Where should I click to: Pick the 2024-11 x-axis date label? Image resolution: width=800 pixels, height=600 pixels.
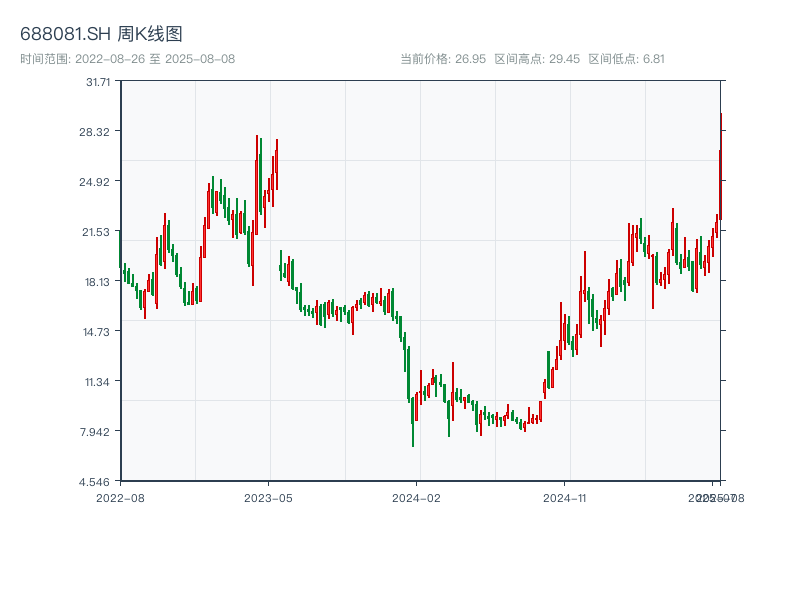566,497
